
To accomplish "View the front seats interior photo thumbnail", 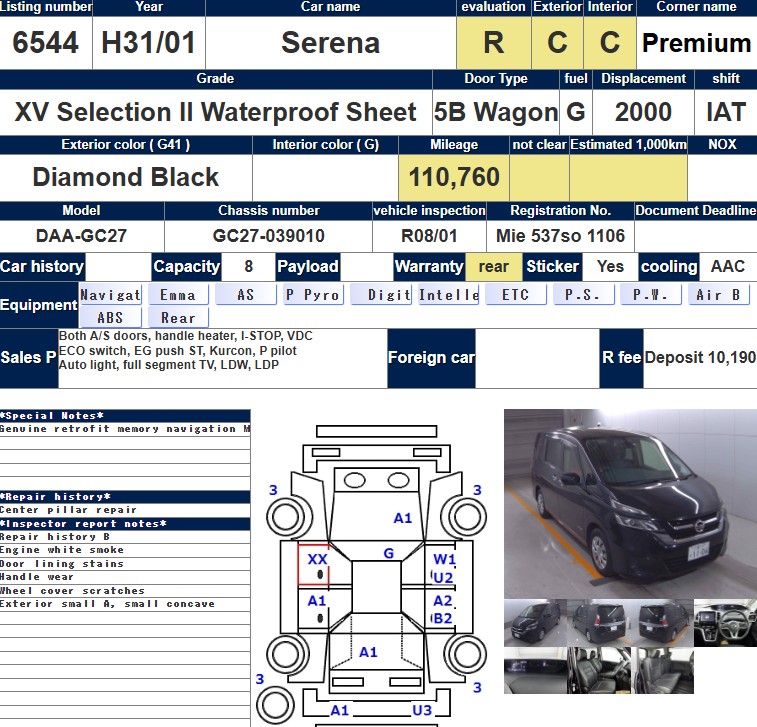I will [x=599, y=671].
